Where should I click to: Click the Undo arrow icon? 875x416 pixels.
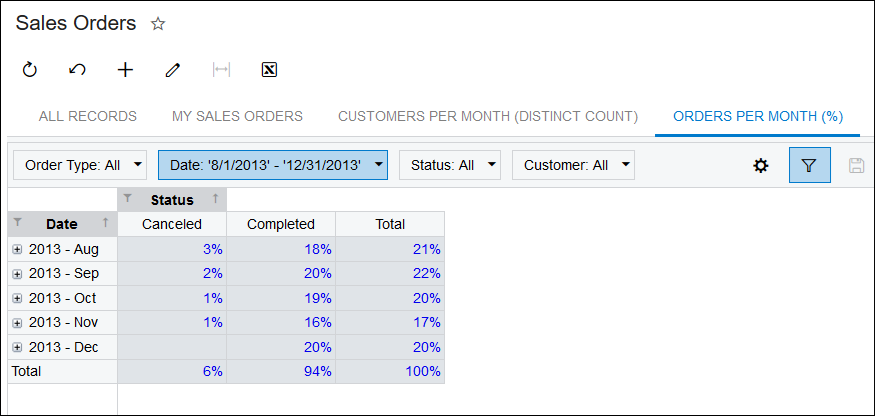click(x=77, y=70)
